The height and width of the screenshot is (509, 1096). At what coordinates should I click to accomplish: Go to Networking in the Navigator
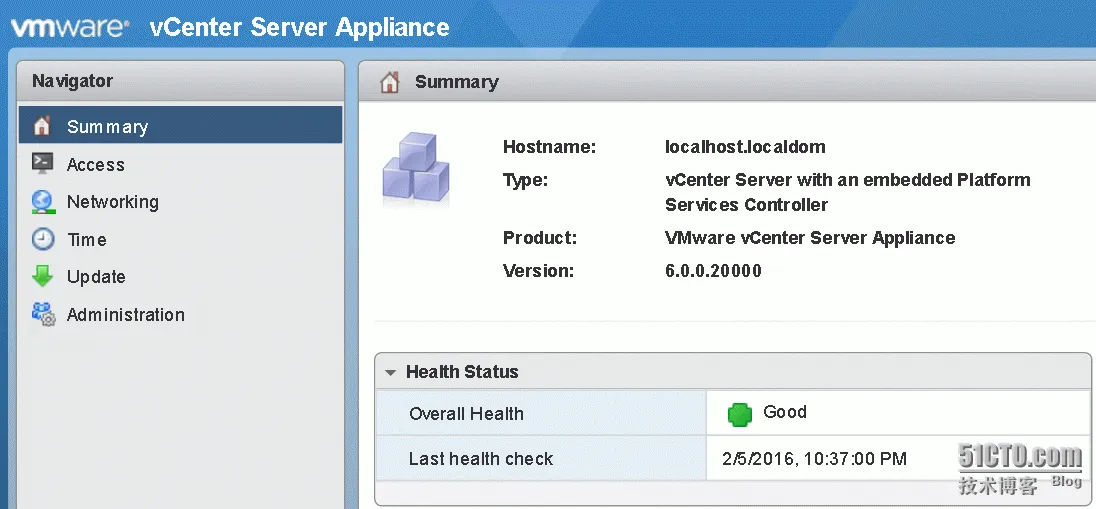[x=180, y=201]
